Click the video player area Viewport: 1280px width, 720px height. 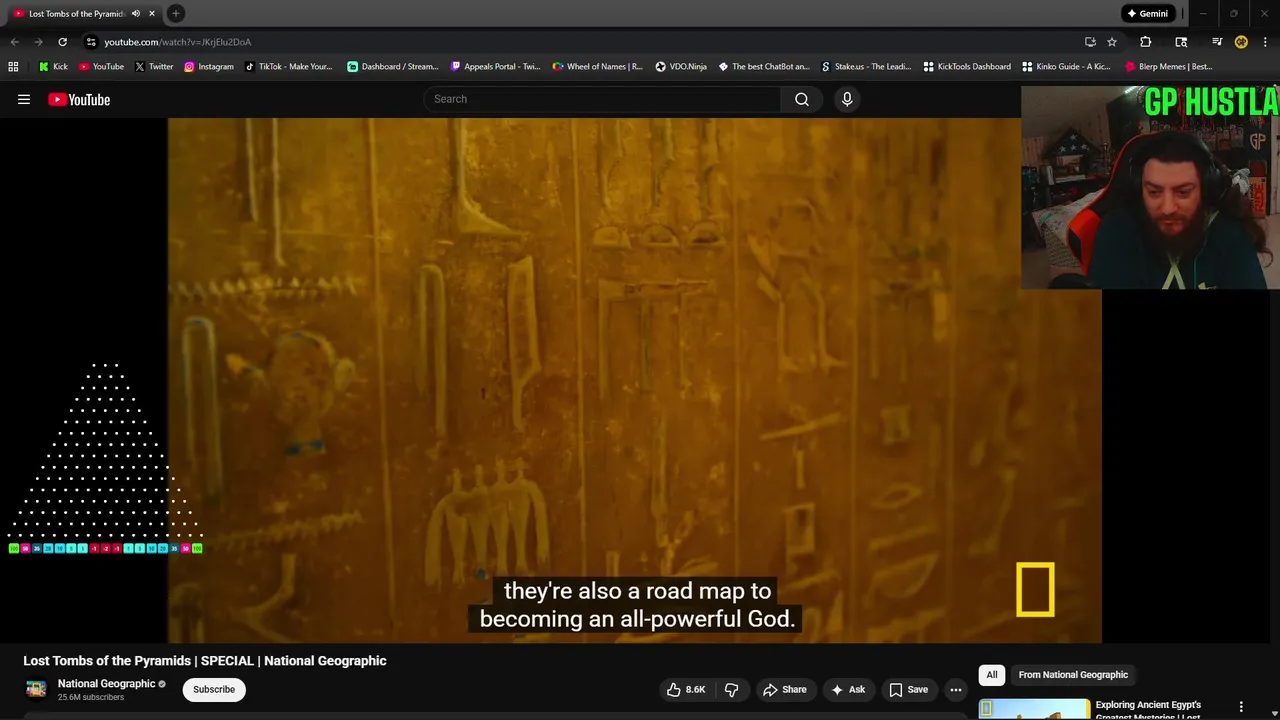[x=634, y=380]
